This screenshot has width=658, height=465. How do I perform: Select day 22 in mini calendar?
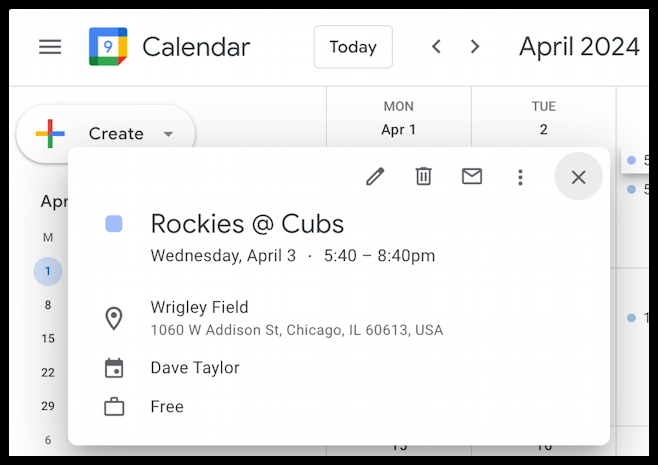[48, 372]
